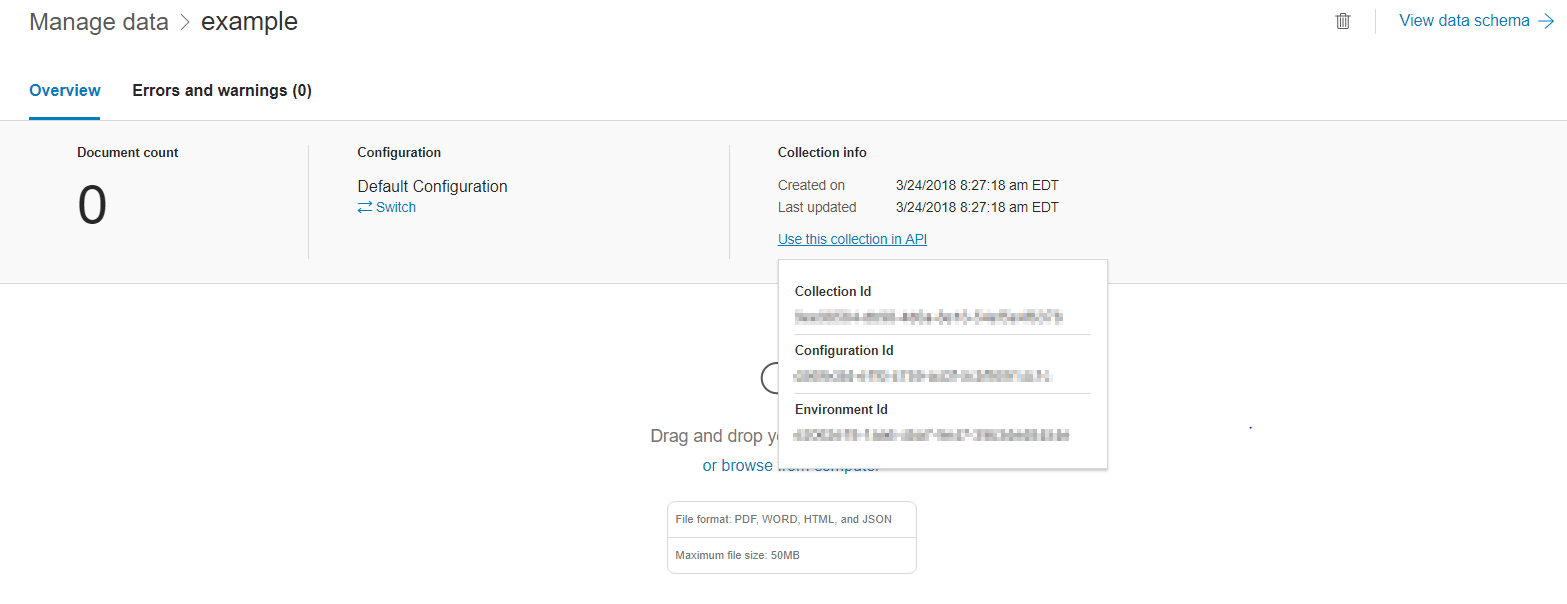Go back to Manage data breadcrumb
This screenshot has height=604, width=1567.
click(99, 22)
